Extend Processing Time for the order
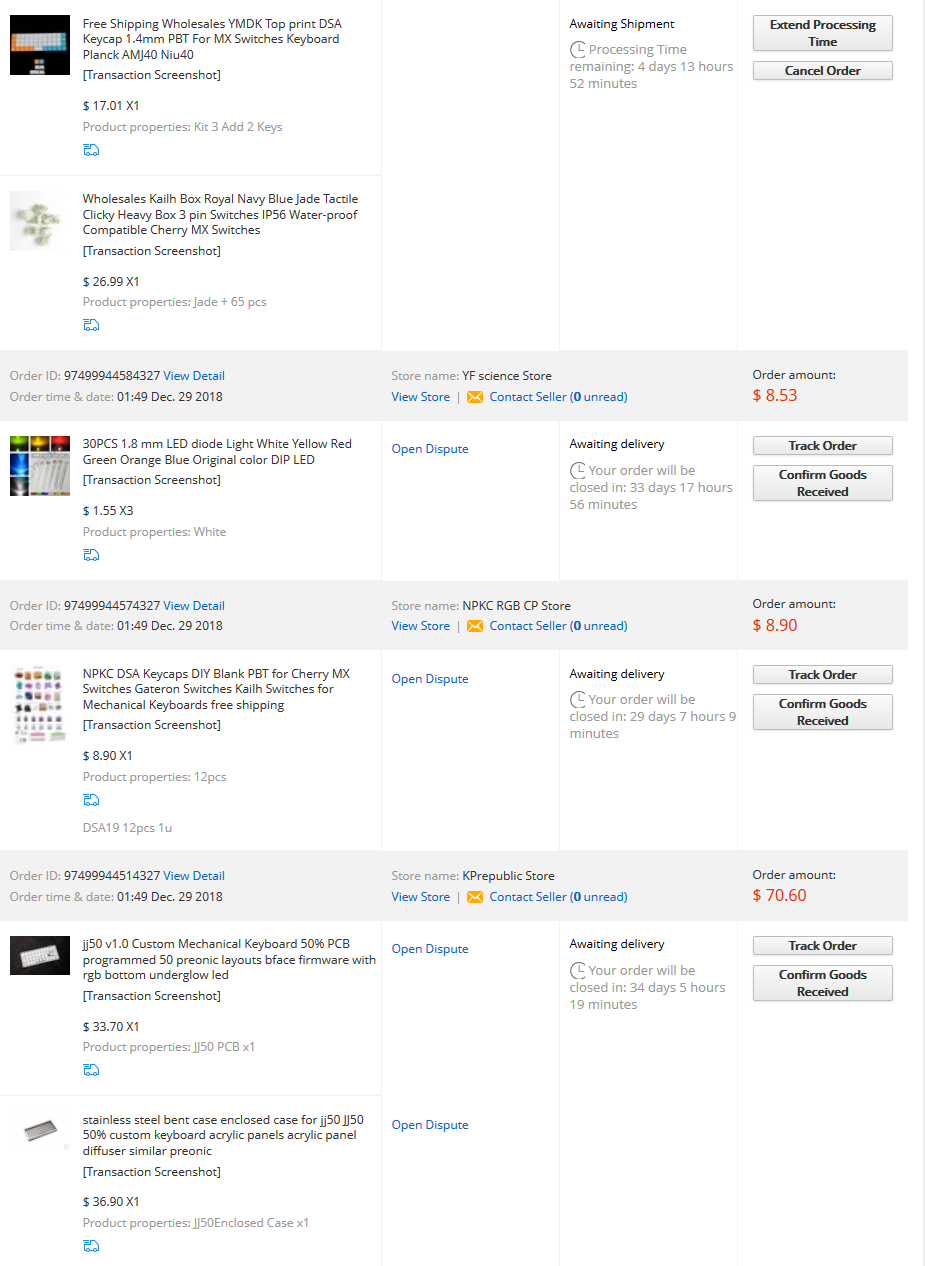Image resolution: width=925 pixels, height=1266 pixels. (822, 33)
